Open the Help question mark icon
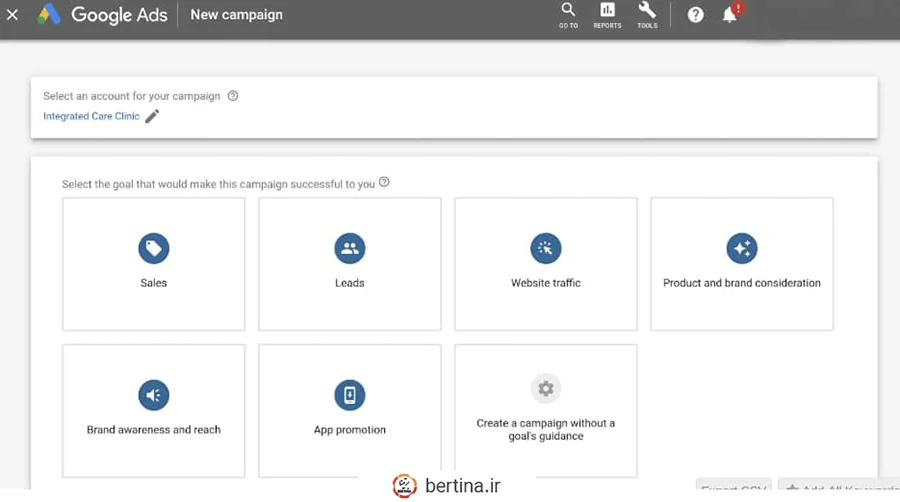Screen dimensions: 900x502 tap(696, 15)
